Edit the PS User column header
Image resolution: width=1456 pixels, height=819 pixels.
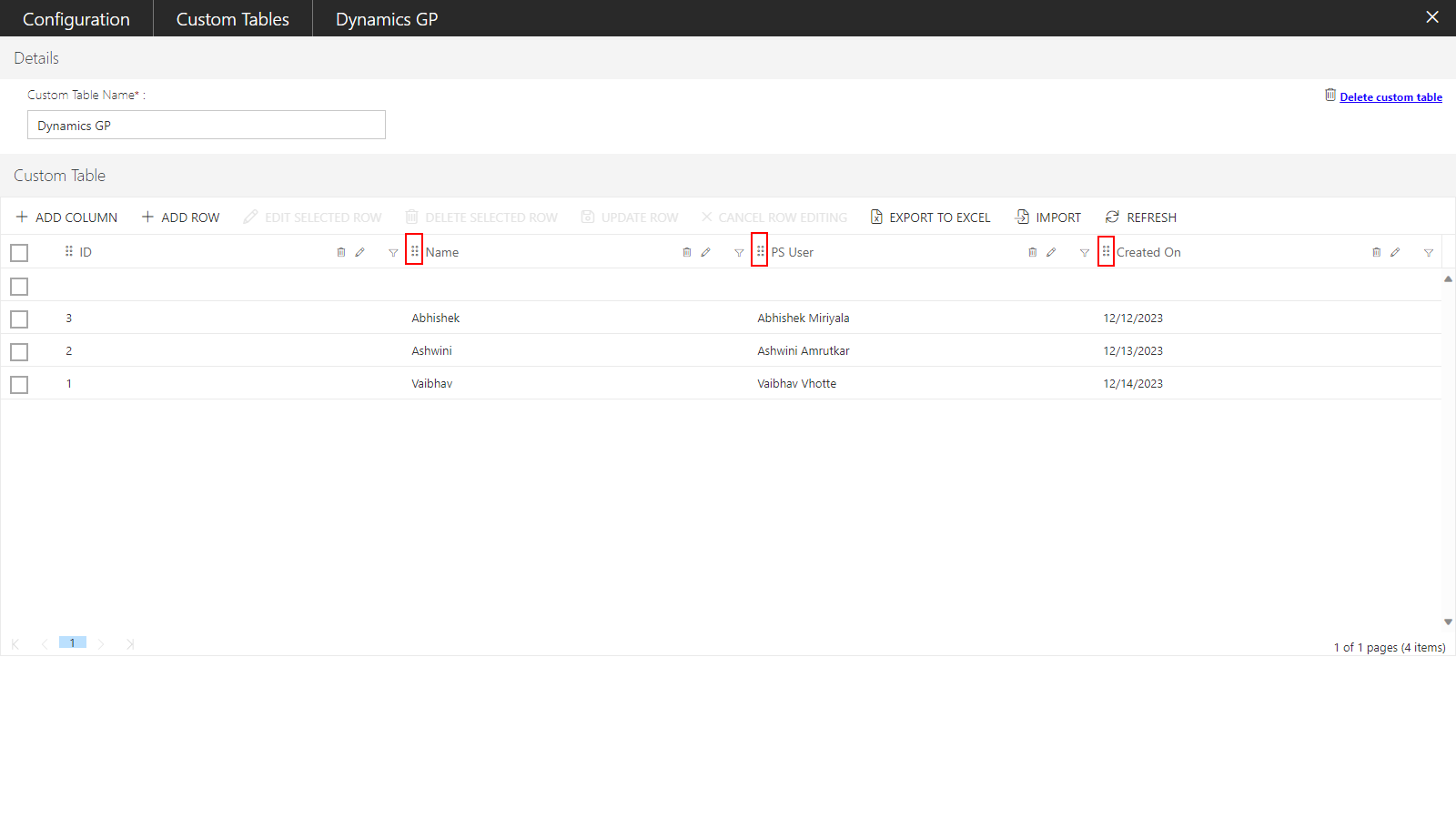1052,252
